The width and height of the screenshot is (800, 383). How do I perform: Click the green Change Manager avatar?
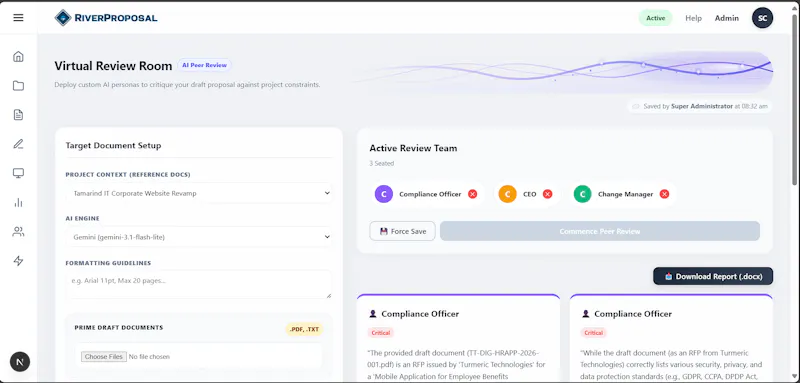pyautogui.click(x=582, y=194)
